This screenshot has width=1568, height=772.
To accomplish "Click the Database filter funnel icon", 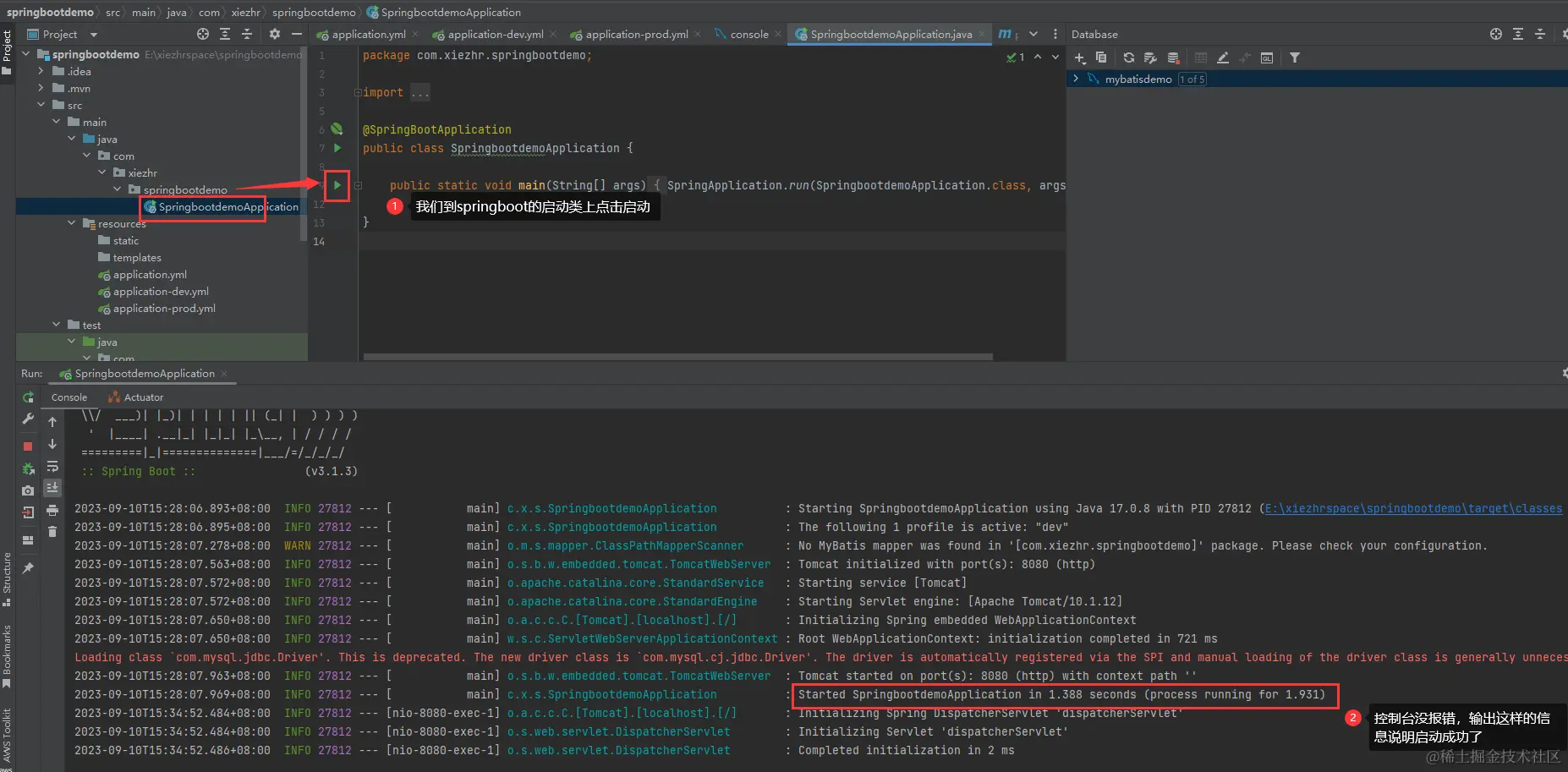I will [x=1295, y=57].
